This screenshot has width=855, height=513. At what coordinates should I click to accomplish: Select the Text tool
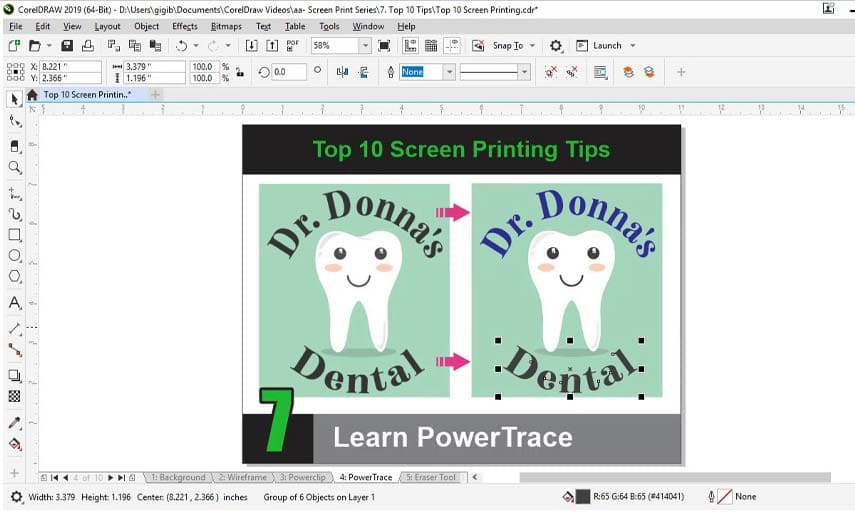click(15, 303)
